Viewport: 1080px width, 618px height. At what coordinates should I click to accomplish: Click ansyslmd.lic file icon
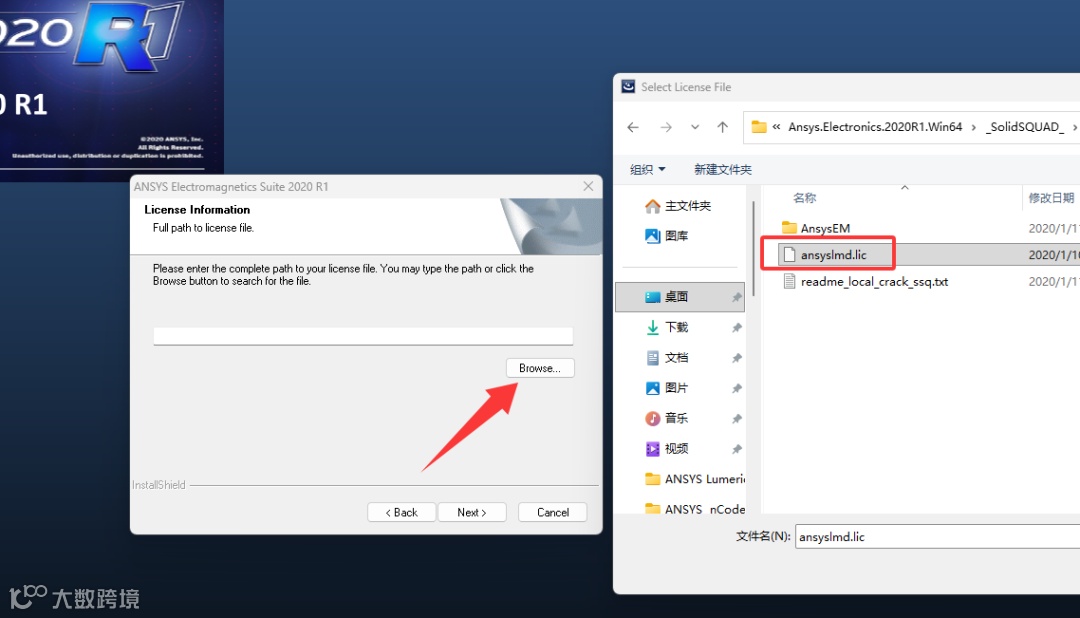click(x=789, y=255)
